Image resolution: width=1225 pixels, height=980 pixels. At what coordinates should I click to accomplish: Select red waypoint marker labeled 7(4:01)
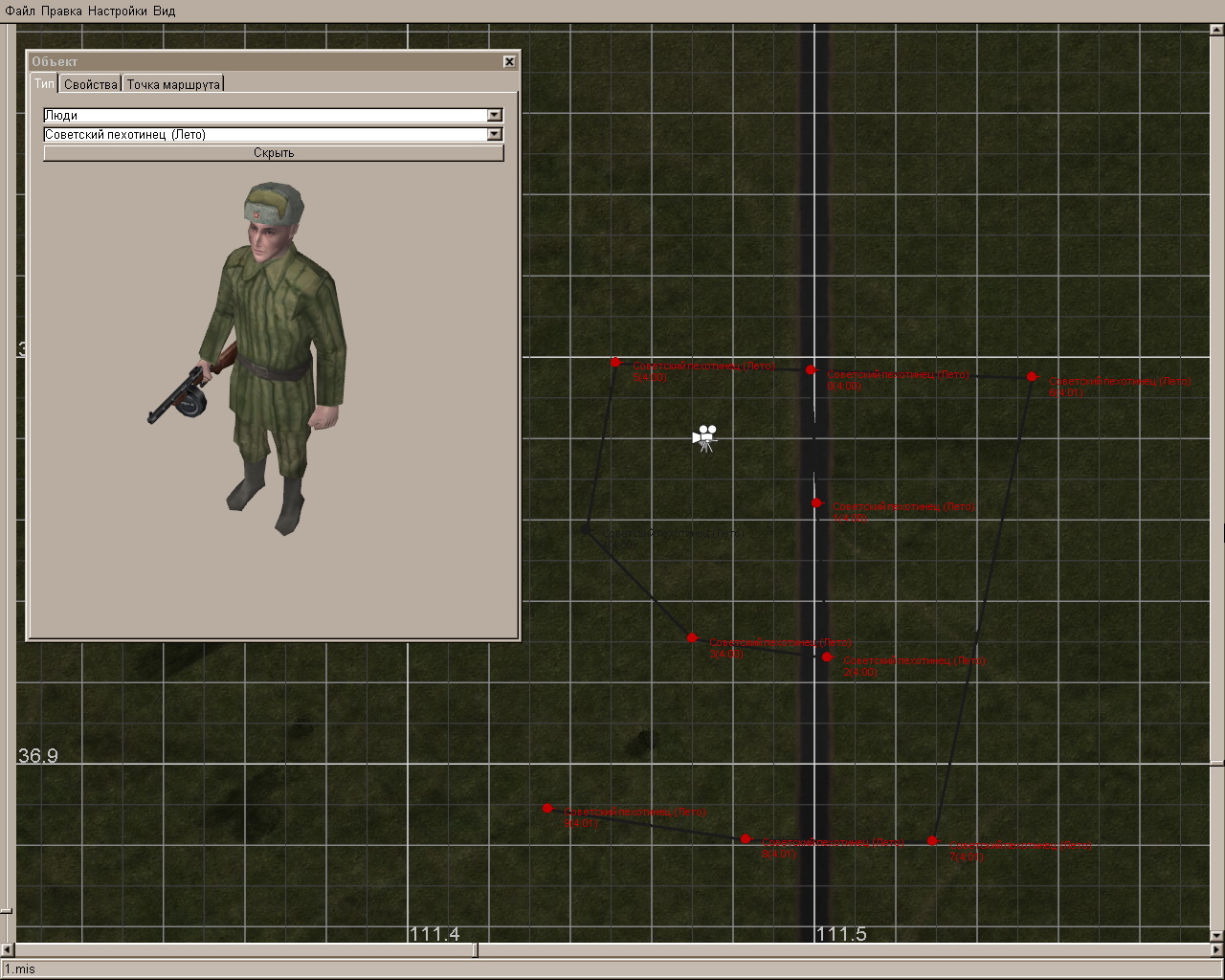click(932, 842)
